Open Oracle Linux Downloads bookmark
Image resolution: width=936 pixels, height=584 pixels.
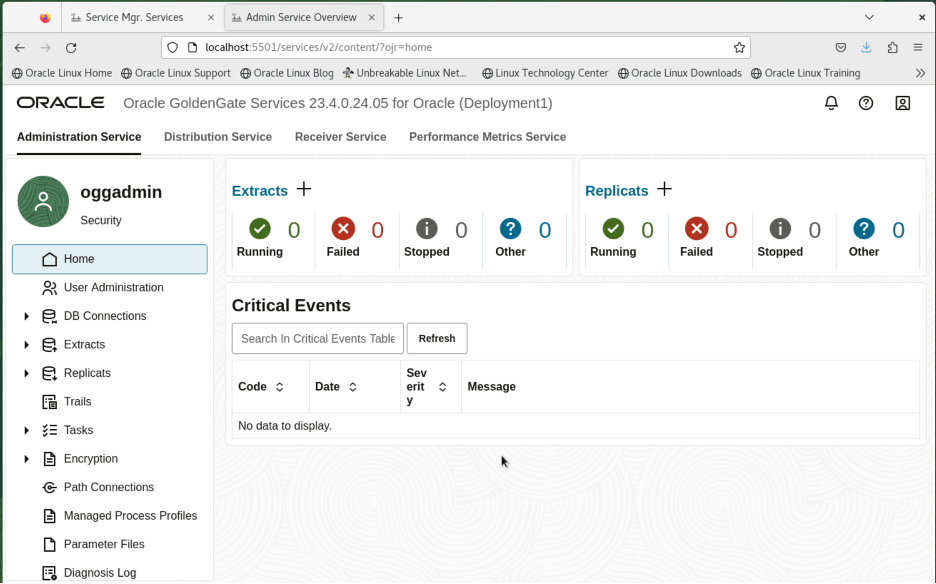point(679,73)
